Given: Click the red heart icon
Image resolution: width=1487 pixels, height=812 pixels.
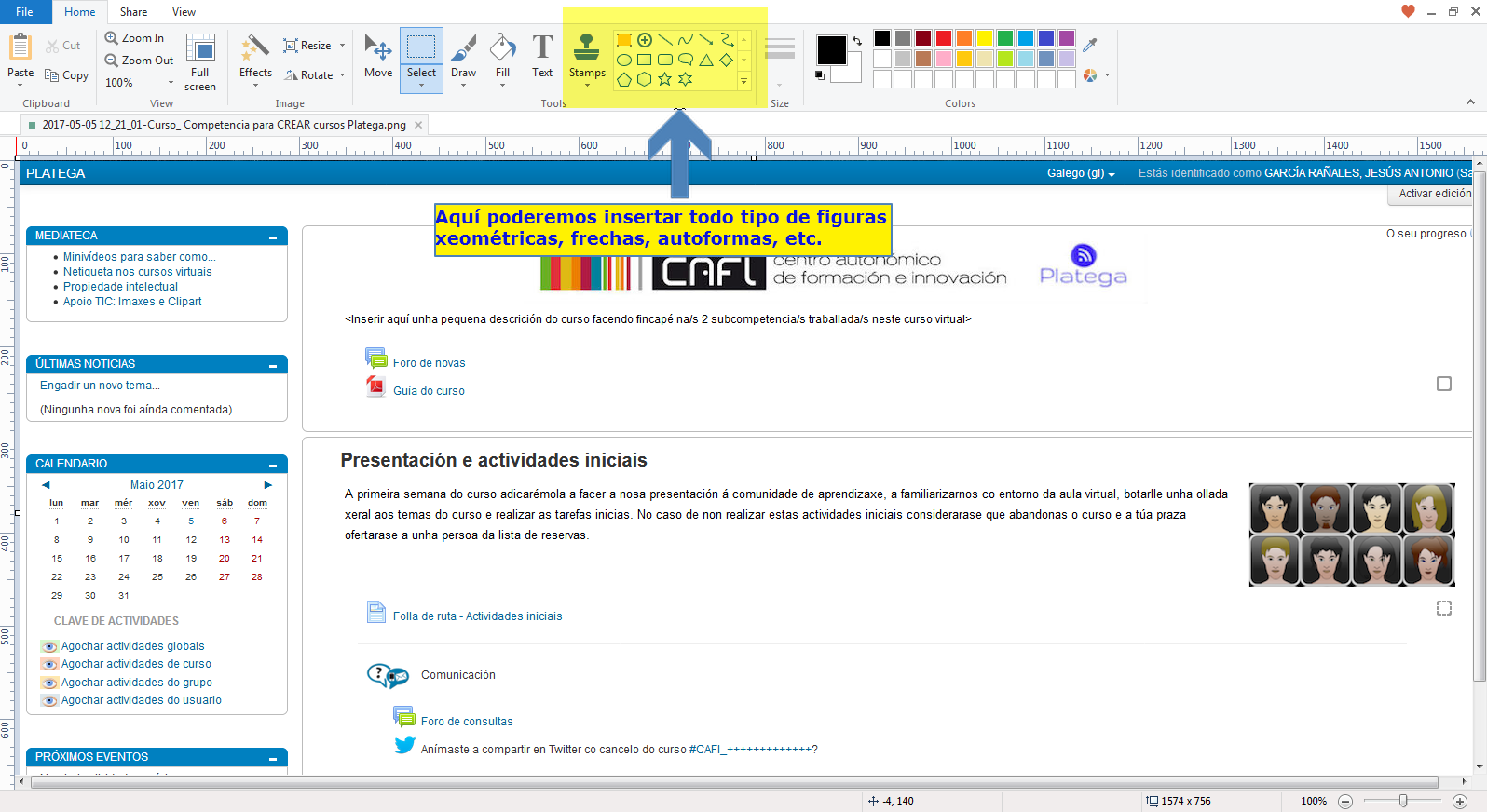Looking at the screenshot, I should point(1408,11).
